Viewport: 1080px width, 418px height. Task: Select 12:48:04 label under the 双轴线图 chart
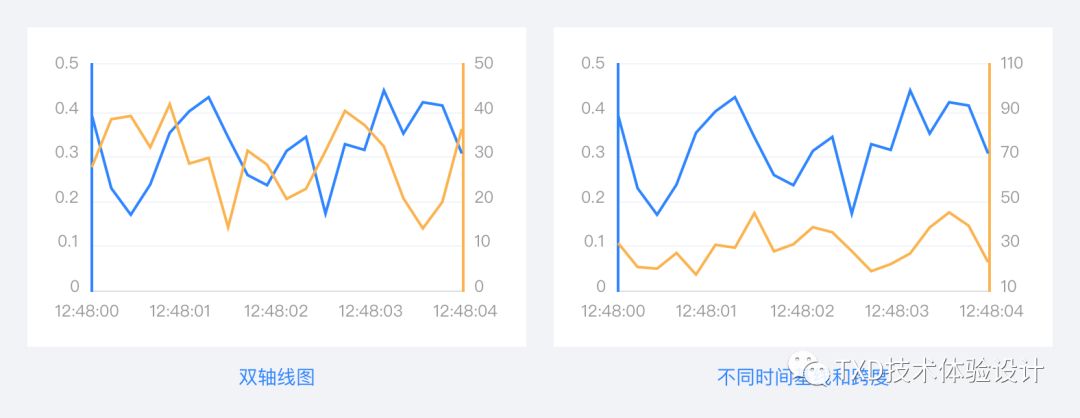(465, 311)
